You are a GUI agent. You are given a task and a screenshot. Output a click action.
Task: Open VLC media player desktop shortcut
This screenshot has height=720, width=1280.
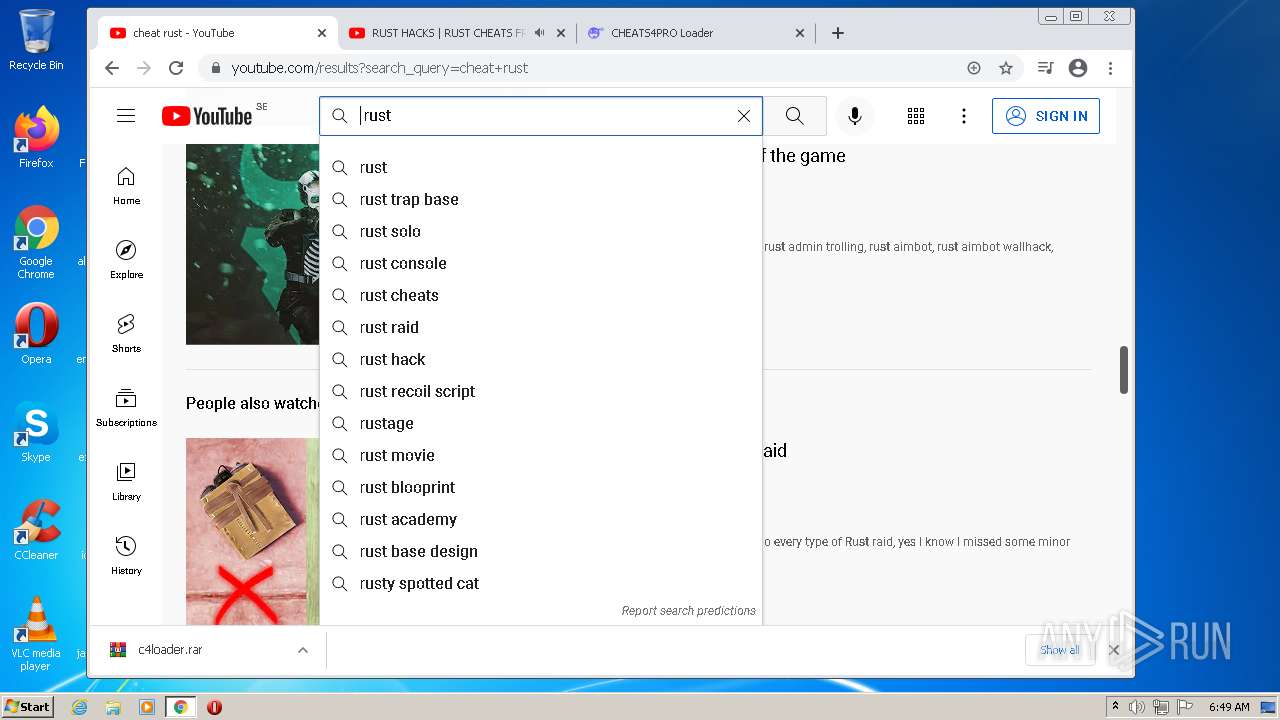click(36, 634)
